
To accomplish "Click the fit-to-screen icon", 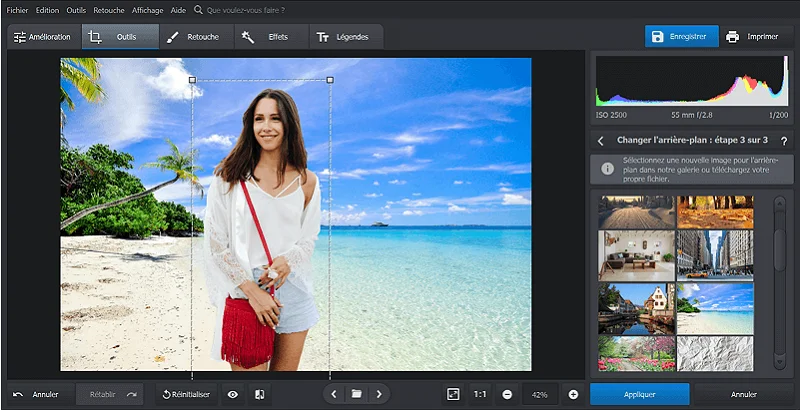I will 452,394.
